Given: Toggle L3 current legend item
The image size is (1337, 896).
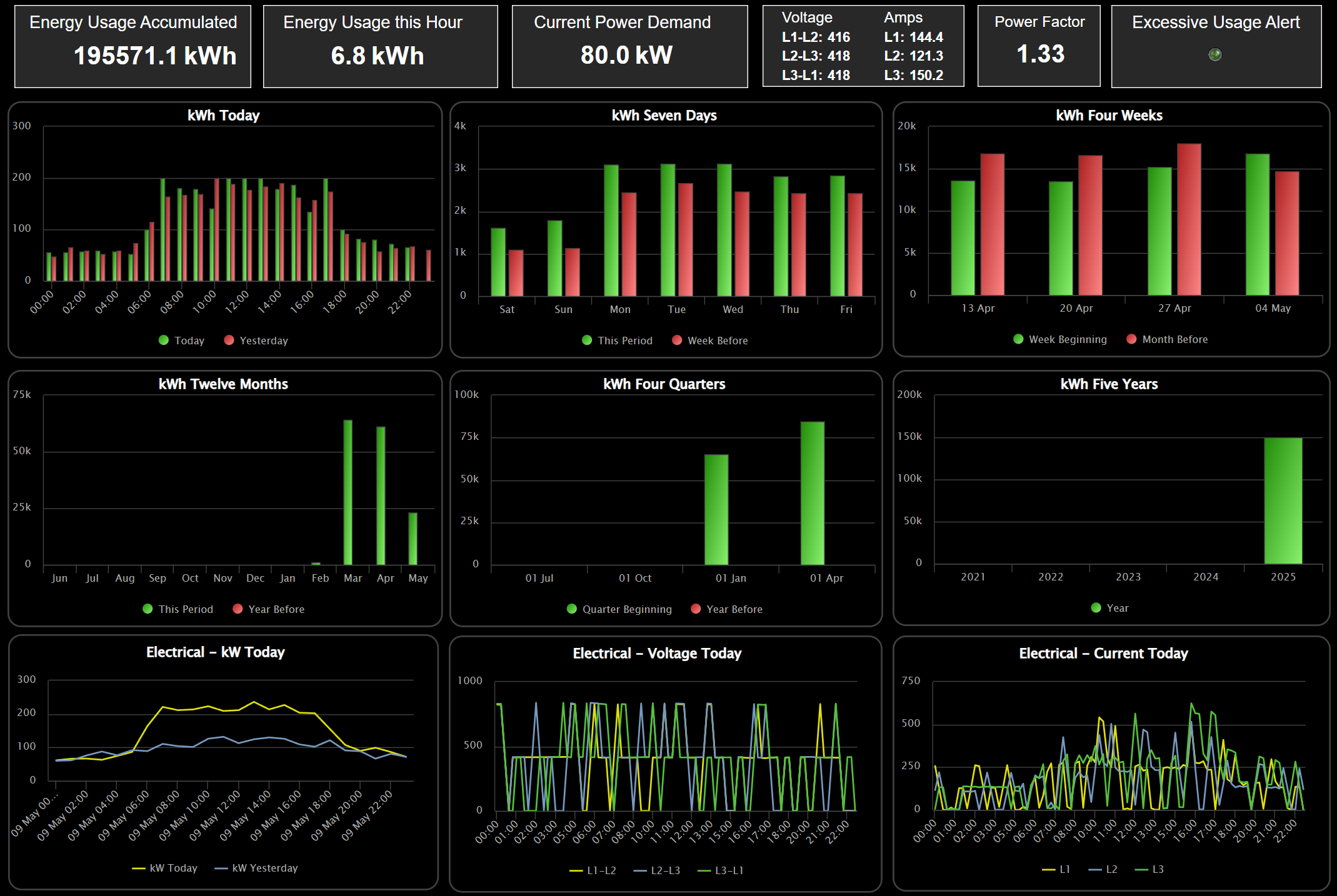Looking at the screenshot, I should point(1149,869).
